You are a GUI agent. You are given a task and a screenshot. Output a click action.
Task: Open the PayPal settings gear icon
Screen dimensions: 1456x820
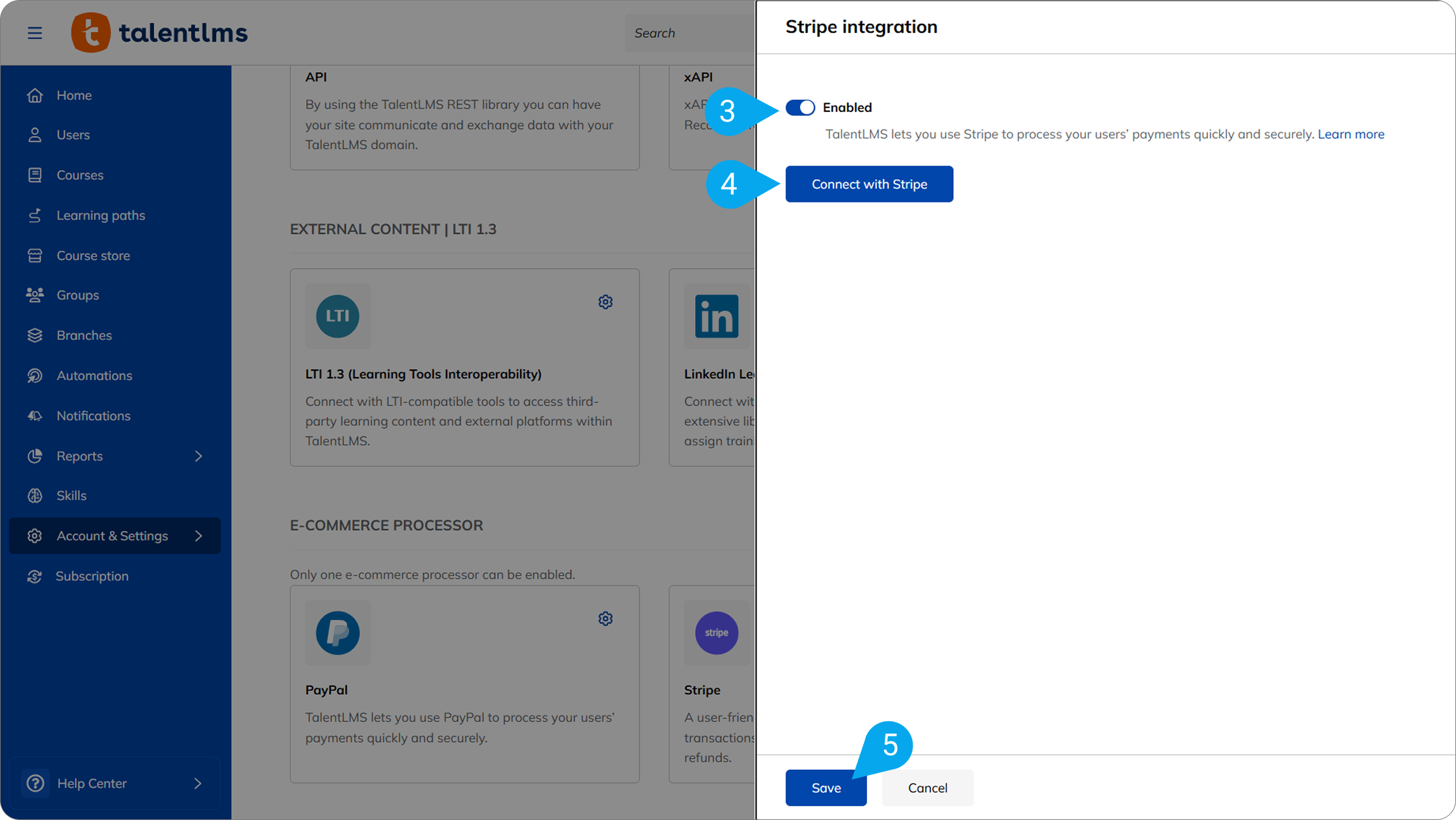605,618
